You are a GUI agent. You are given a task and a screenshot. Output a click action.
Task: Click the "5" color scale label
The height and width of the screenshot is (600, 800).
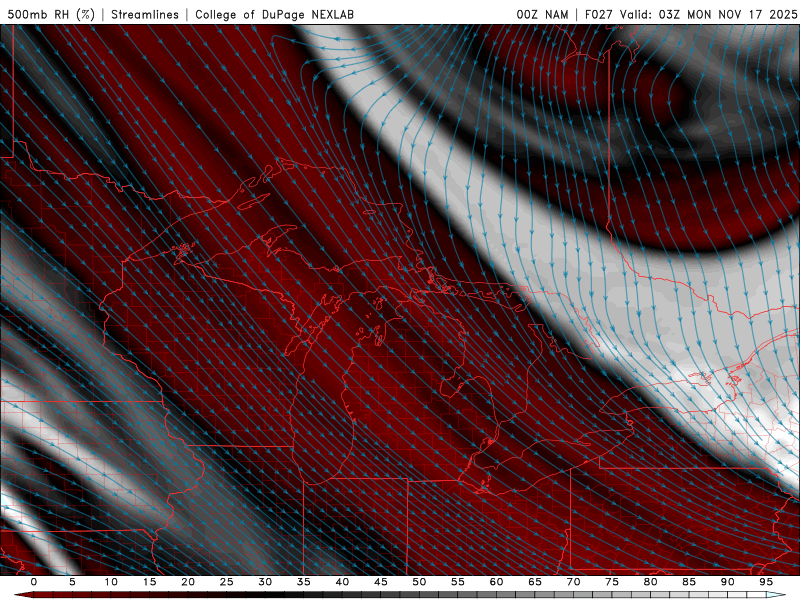pyautogui.click(x=72, y=582)
